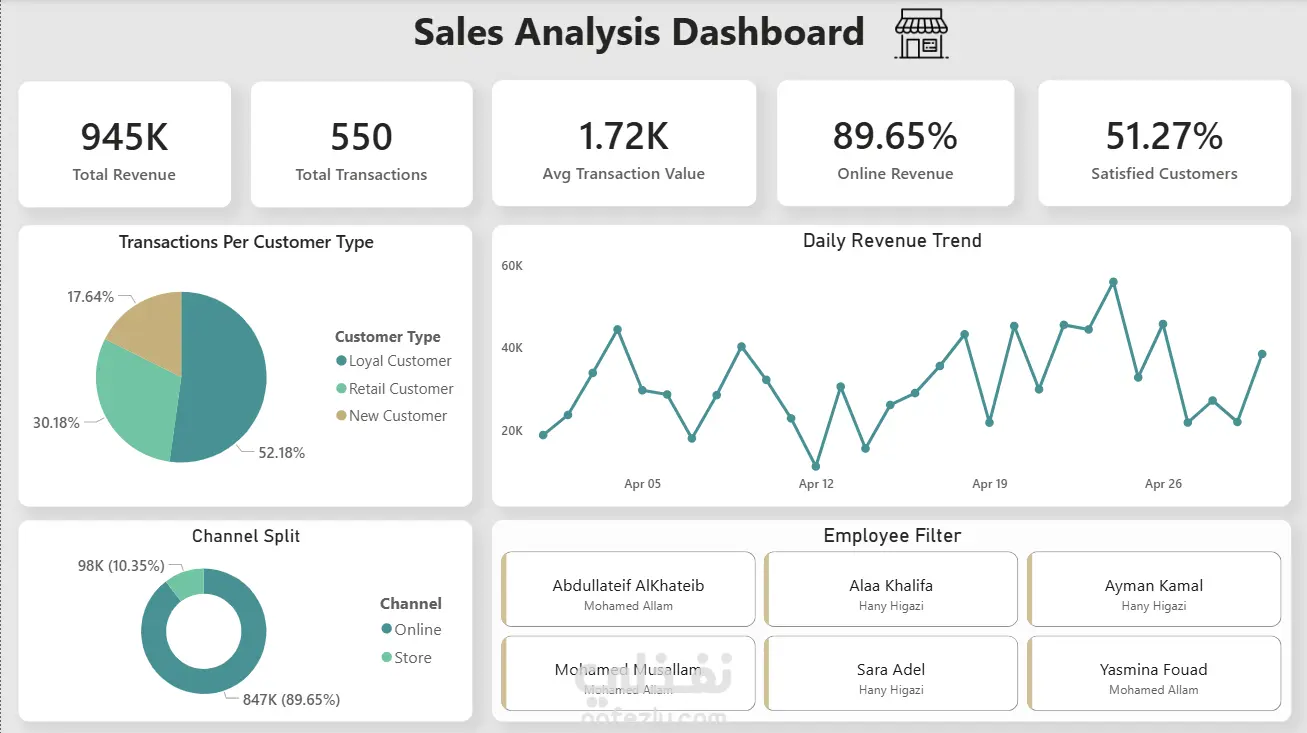1307x733 pixels.
Task: Select Loyal Customer legend color marker
Action: 341,361
